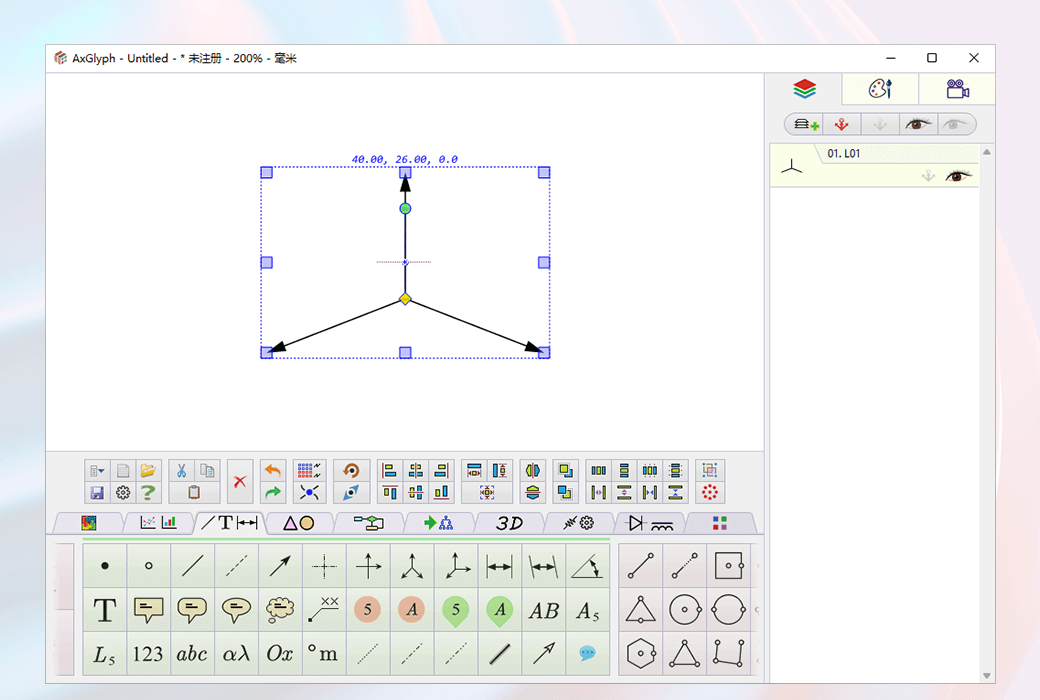Open the painter's palette panel tab
This screenshot has width=1040, height=700.
click(878, 89)
